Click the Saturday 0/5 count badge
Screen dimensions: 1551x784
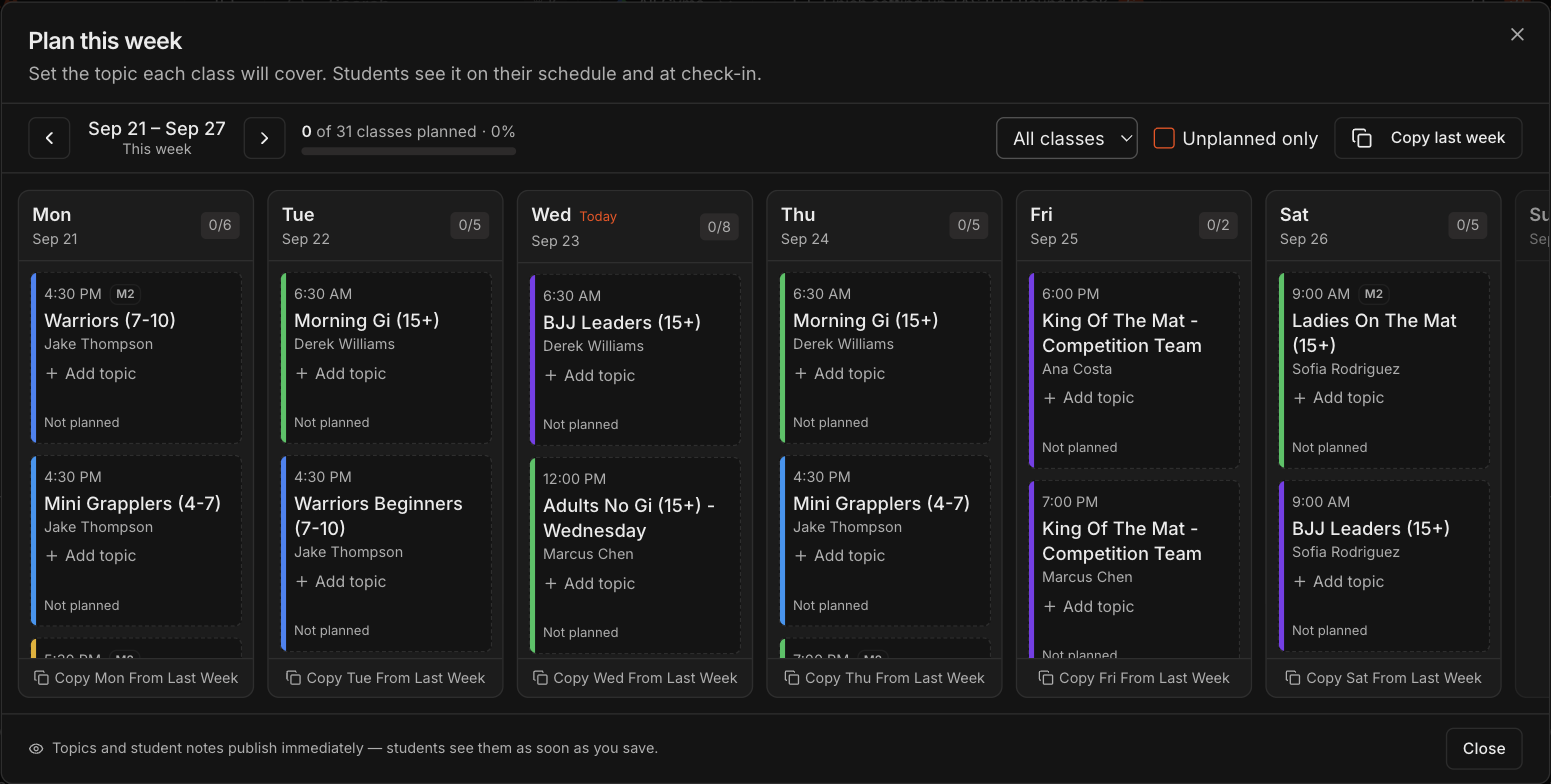[1467, 225]
